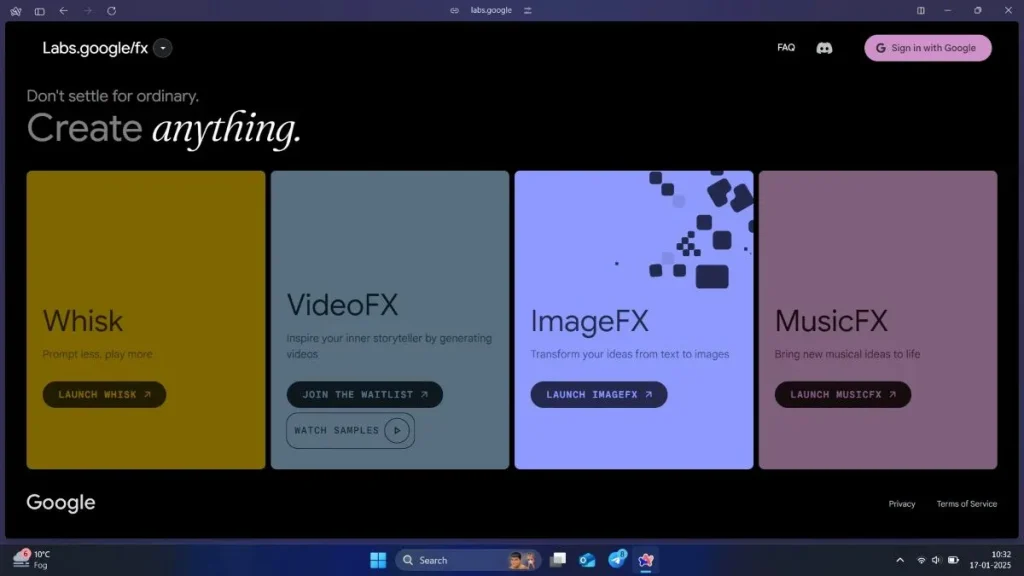
Task: Open Outlook from the taskbar
Action: (586, 560)
